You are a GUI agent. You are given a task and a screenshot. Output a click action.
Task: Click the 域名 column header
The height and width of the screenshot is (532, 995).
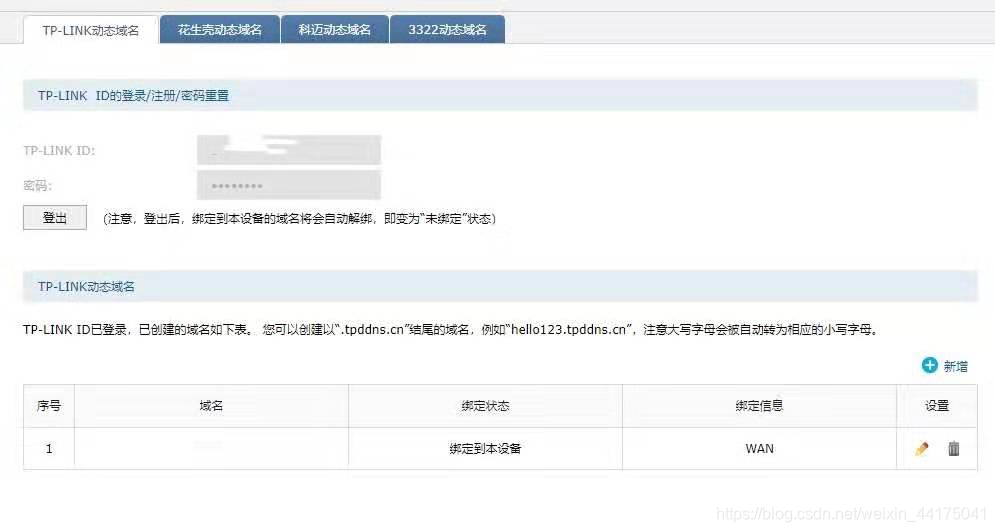(x=211, y=406)
